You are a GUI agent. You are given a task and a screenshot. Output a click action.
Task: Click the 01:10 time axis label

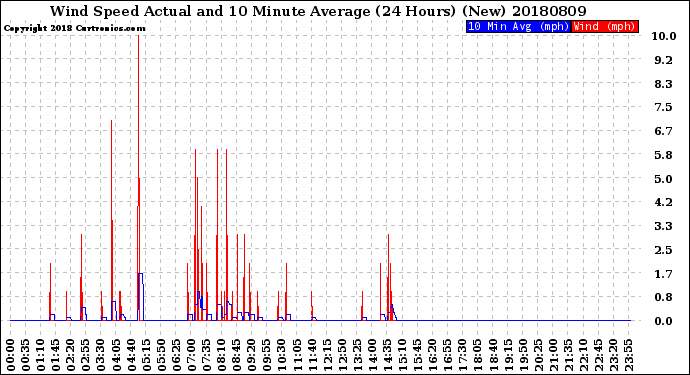pyautogui.click(x=41, y=355)
